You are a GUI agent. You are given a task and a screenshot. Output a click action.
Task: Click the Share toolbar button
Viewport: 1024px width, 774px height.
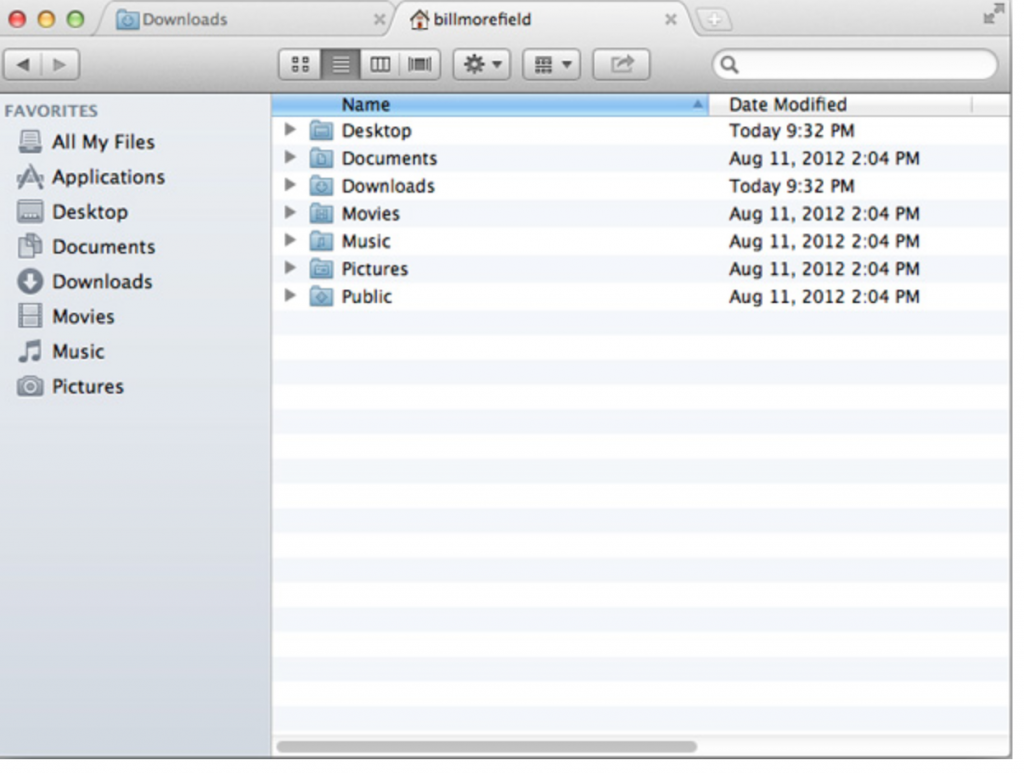tap(621, 65)
